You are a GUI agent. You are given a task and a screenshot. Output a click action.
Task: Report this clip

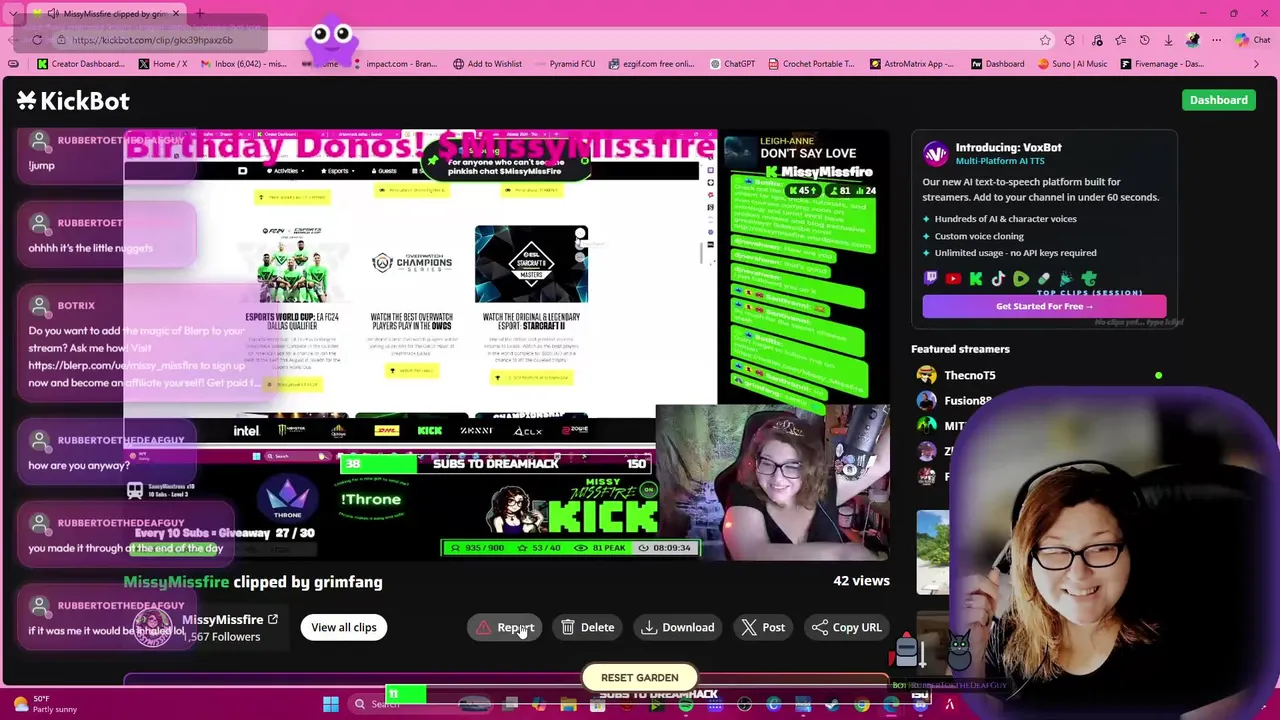coord(505,627)
